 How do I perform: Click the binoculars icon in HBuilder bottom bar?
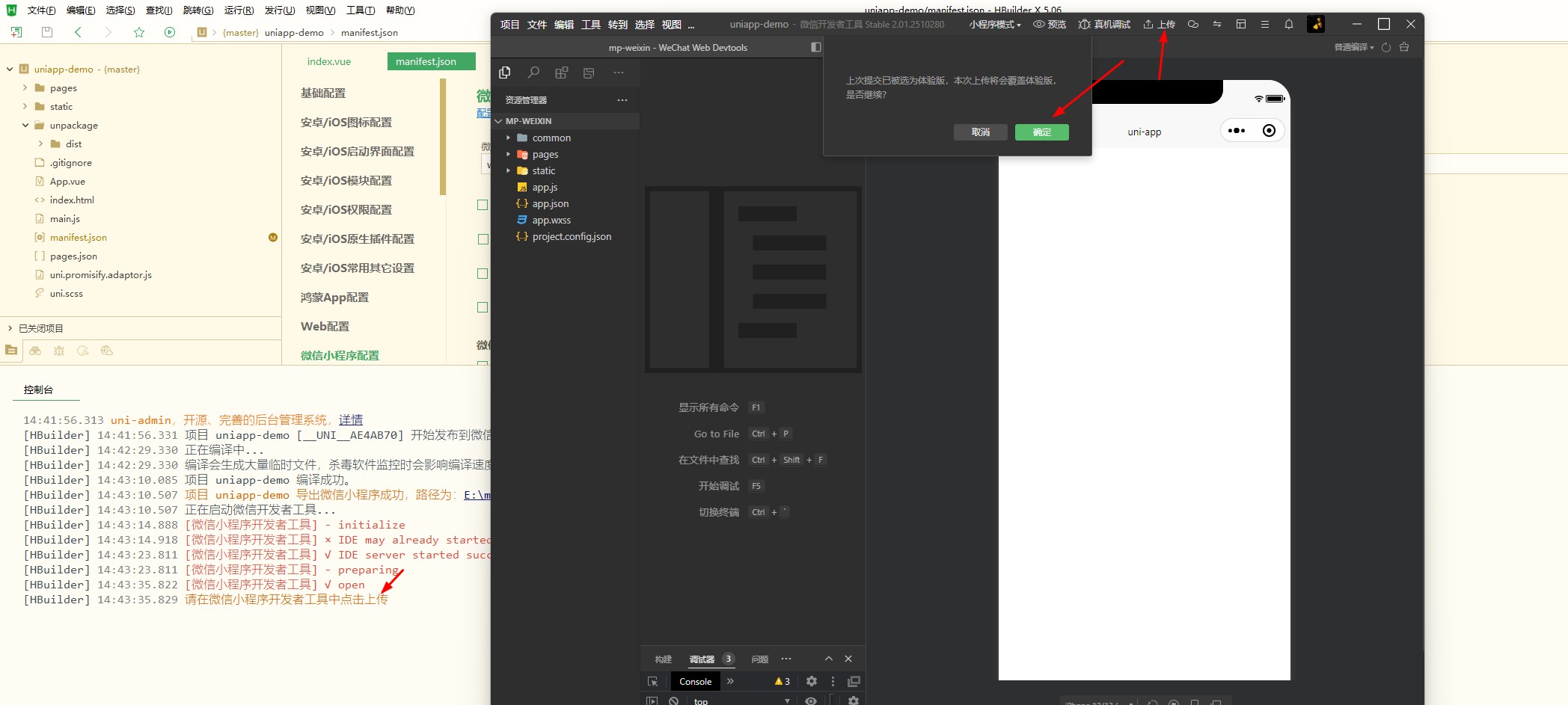click(35, 351)
